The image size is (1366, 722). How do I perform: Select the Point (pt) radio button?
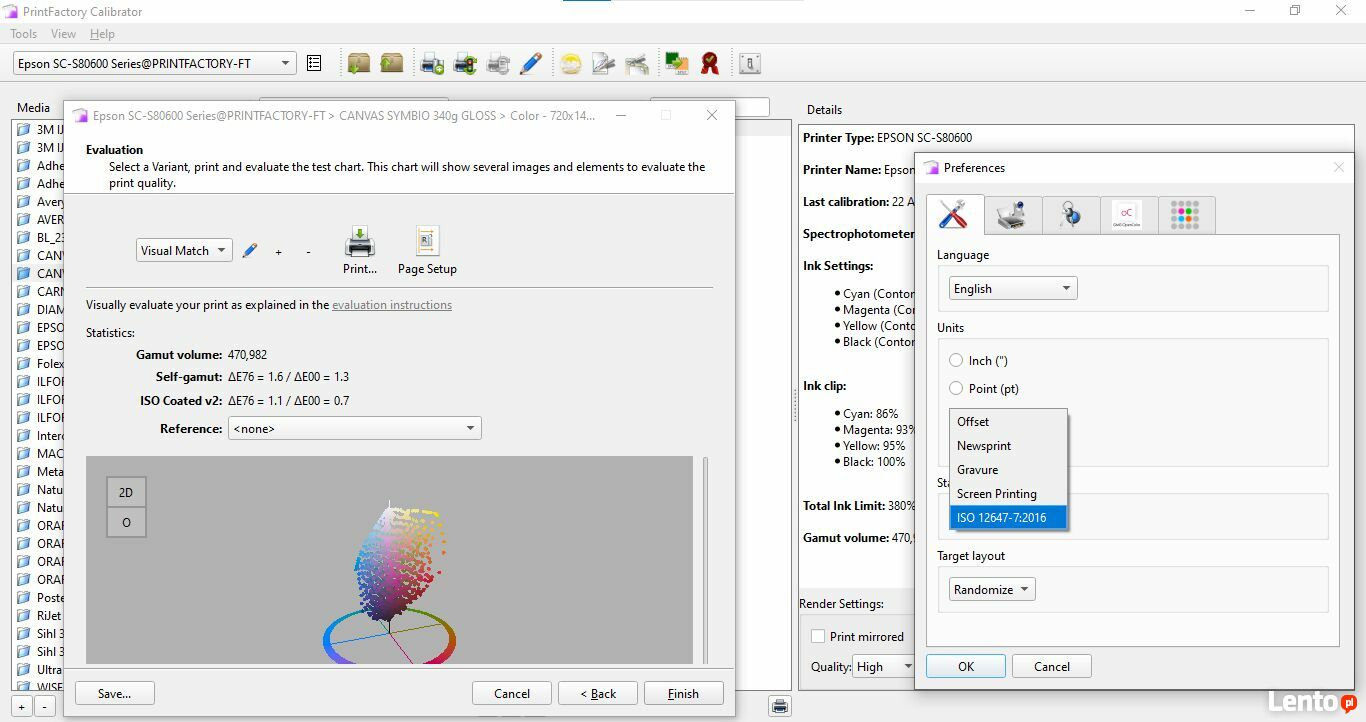(956, 389)
